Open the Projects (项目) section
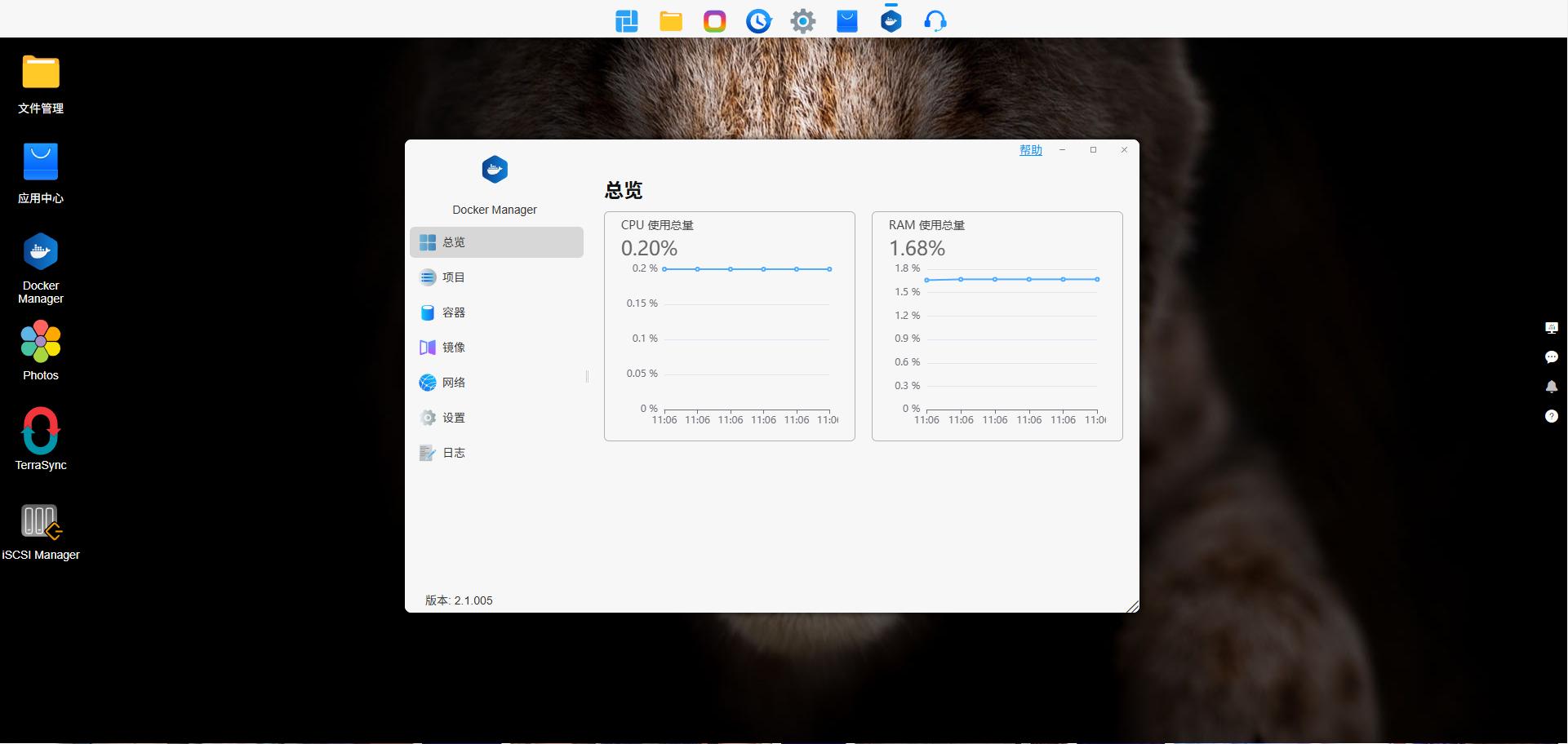The width and height of the screenshot is (1568, 744). [x=454, y=277]
